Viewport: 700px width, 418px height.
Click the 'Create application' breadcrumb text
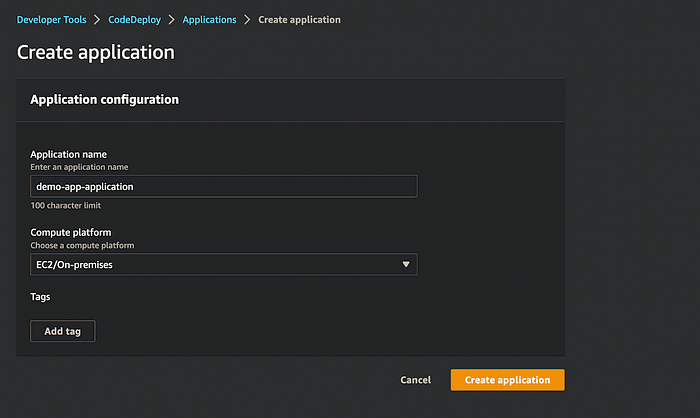[x=299, y=20]
